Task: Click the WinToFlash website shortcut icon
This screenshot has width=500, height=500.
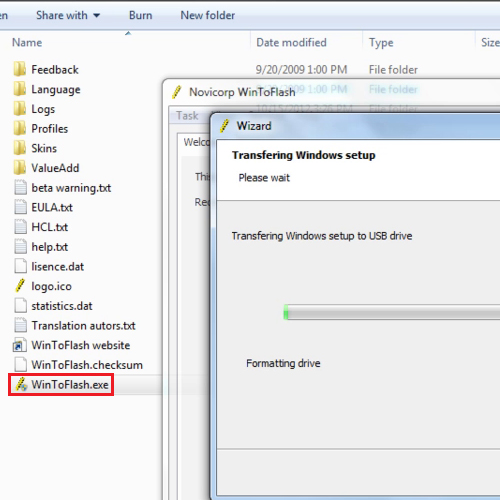Action: [20, 345]
